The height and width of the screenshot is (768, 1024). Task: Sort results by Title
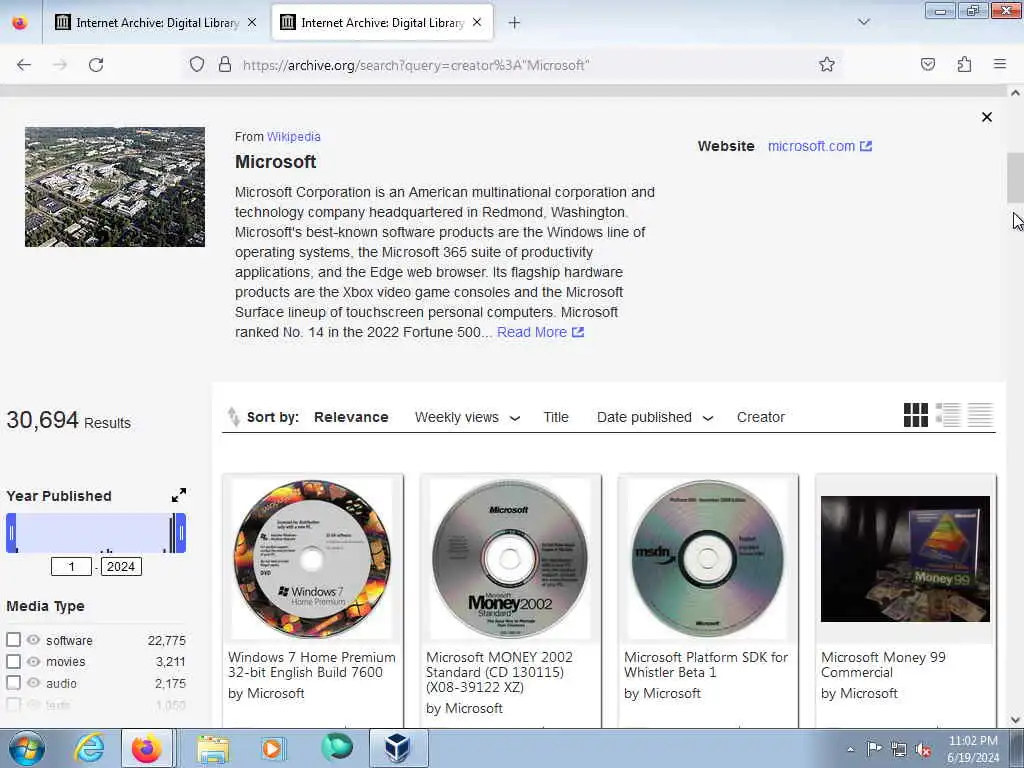click(x=556, y=417)
